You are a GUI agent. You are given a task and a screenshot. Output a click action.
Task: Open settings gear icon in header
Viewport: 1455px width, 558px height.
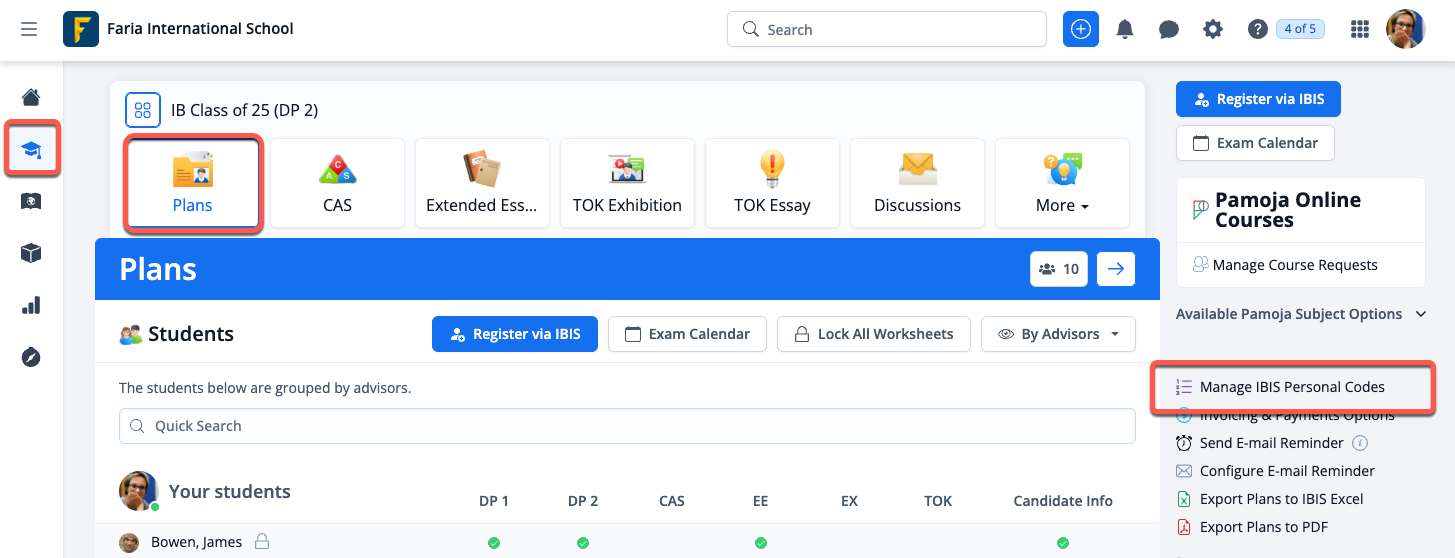[x=1212, y=30]
